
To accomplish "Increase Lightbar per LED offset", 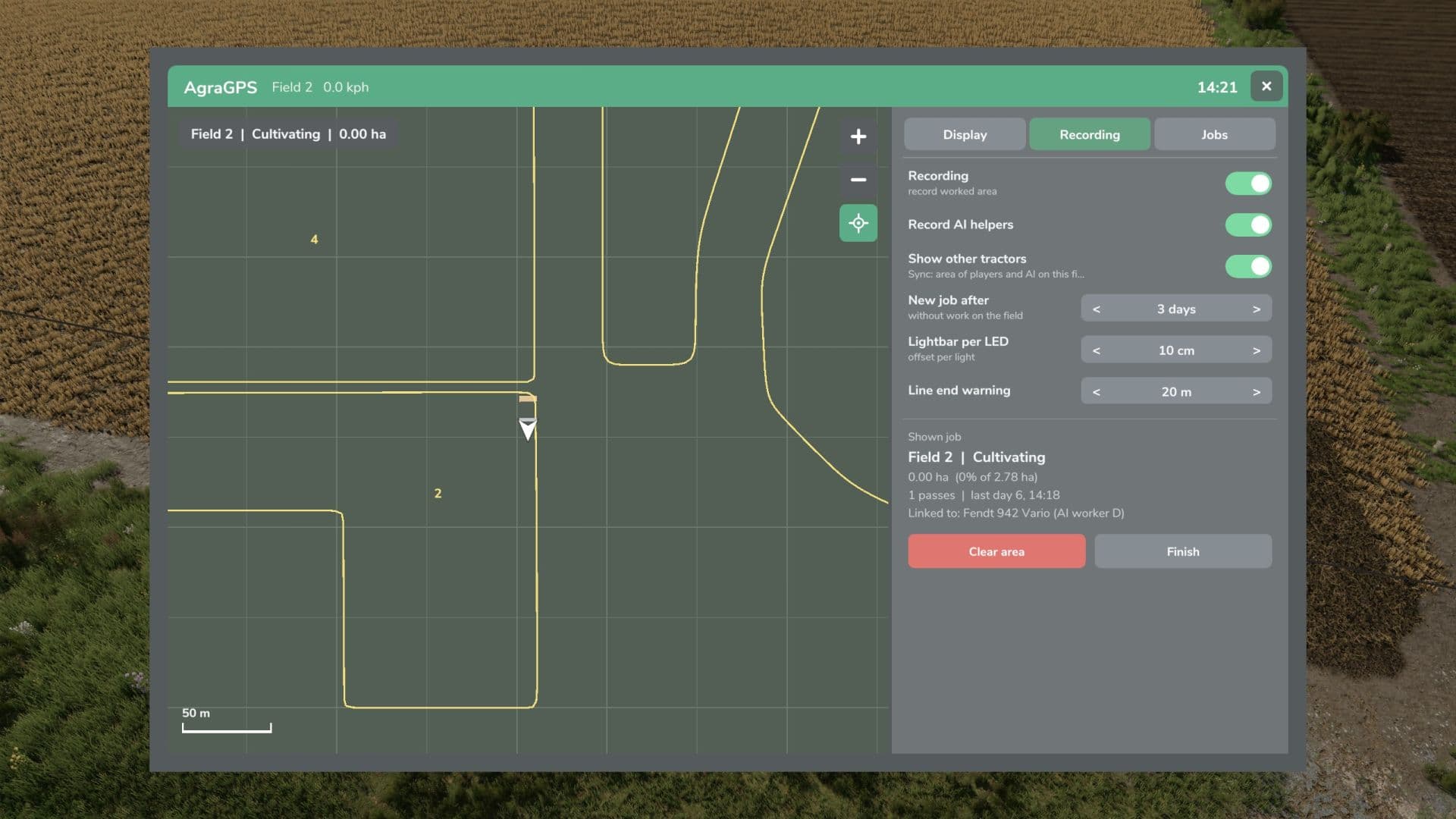I will tap(1256, 350).
